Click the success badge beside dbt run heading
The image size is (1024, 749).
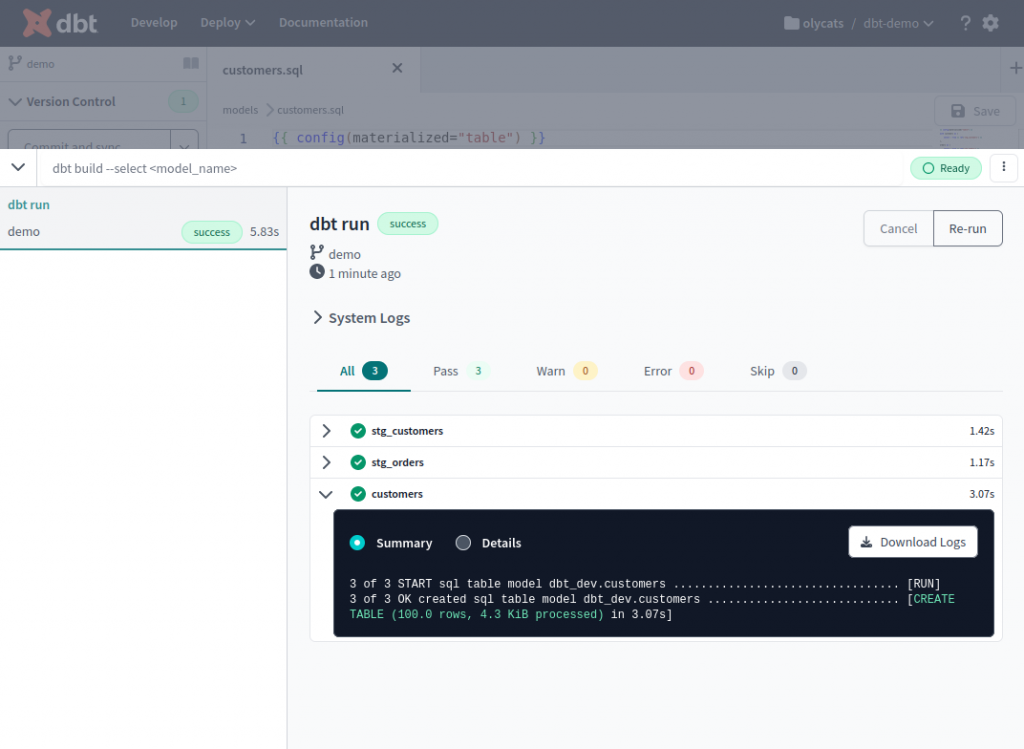(408, 224)
